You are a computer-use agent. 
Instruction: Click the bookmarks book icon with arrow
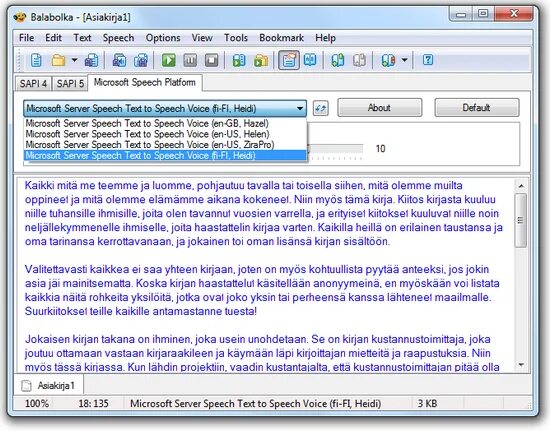(389, 60)
